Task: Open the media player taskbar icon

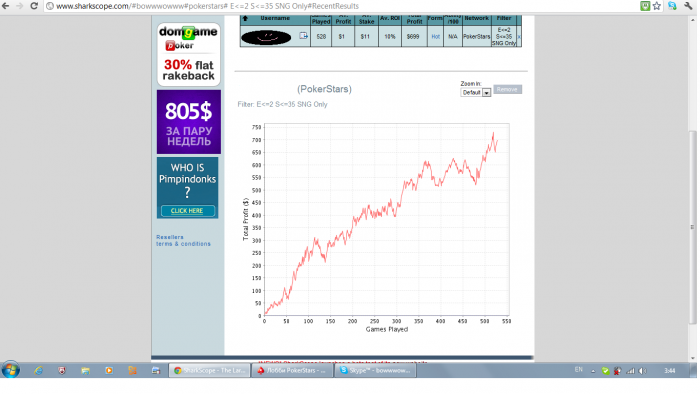Action: [109, 370]
